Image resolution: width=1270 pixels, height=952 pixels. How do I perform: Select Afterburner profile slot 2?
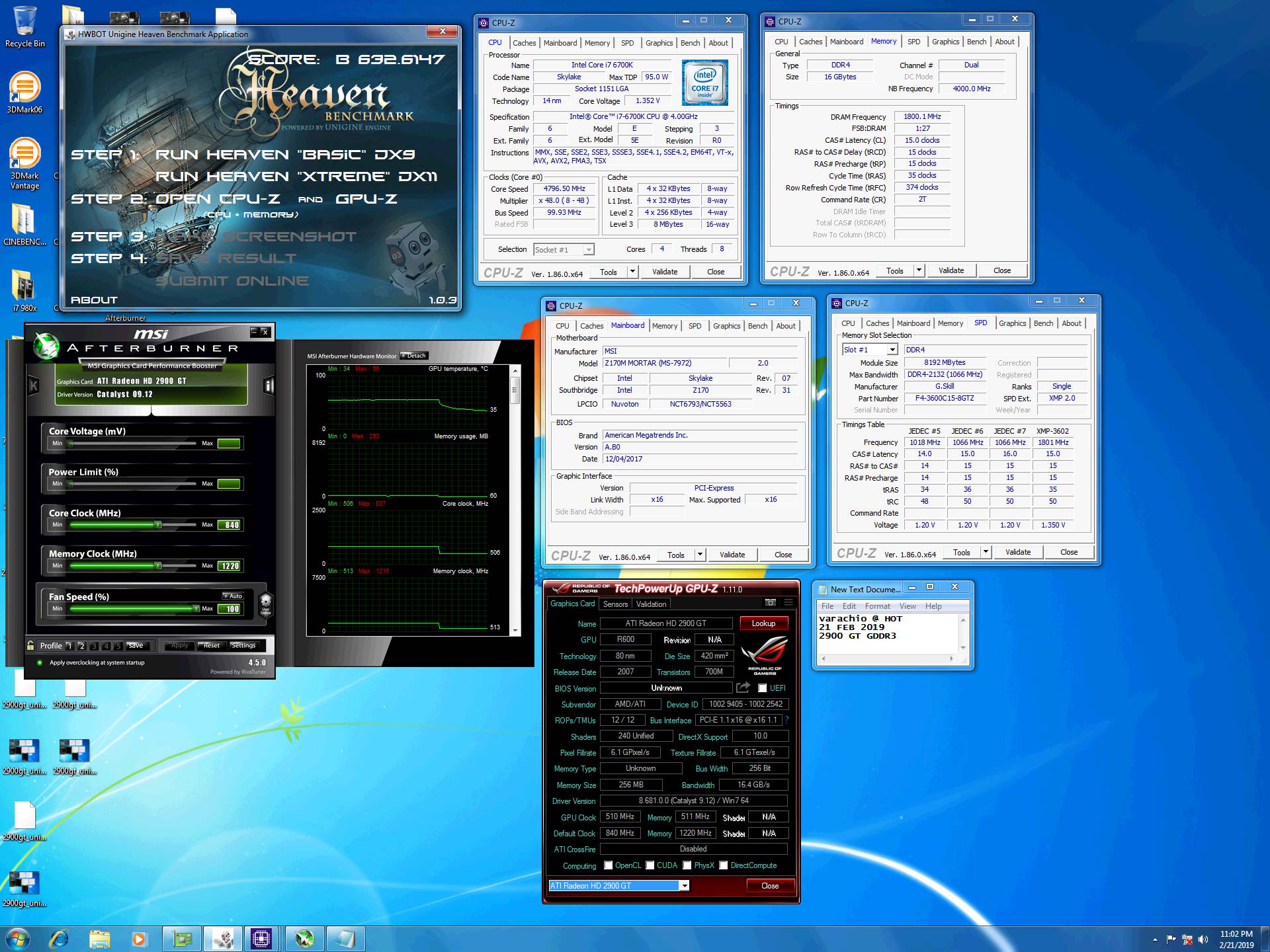pyautogui.click(x=82, y=646)
